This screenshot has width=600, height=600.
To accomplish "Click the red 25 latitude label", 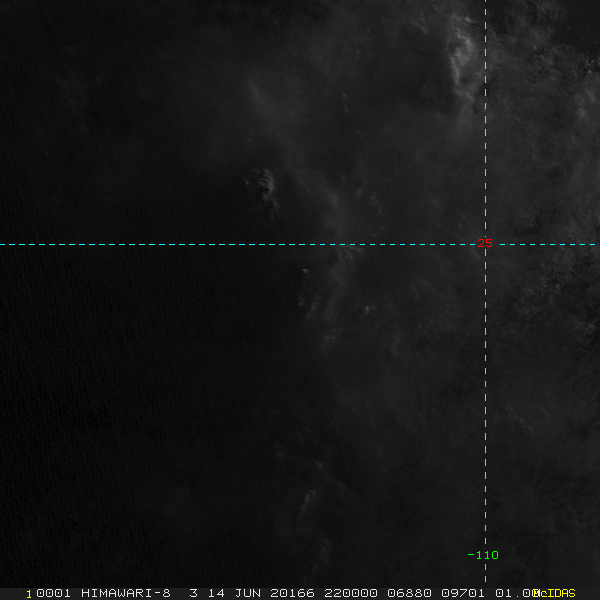I will coord(485,243).
